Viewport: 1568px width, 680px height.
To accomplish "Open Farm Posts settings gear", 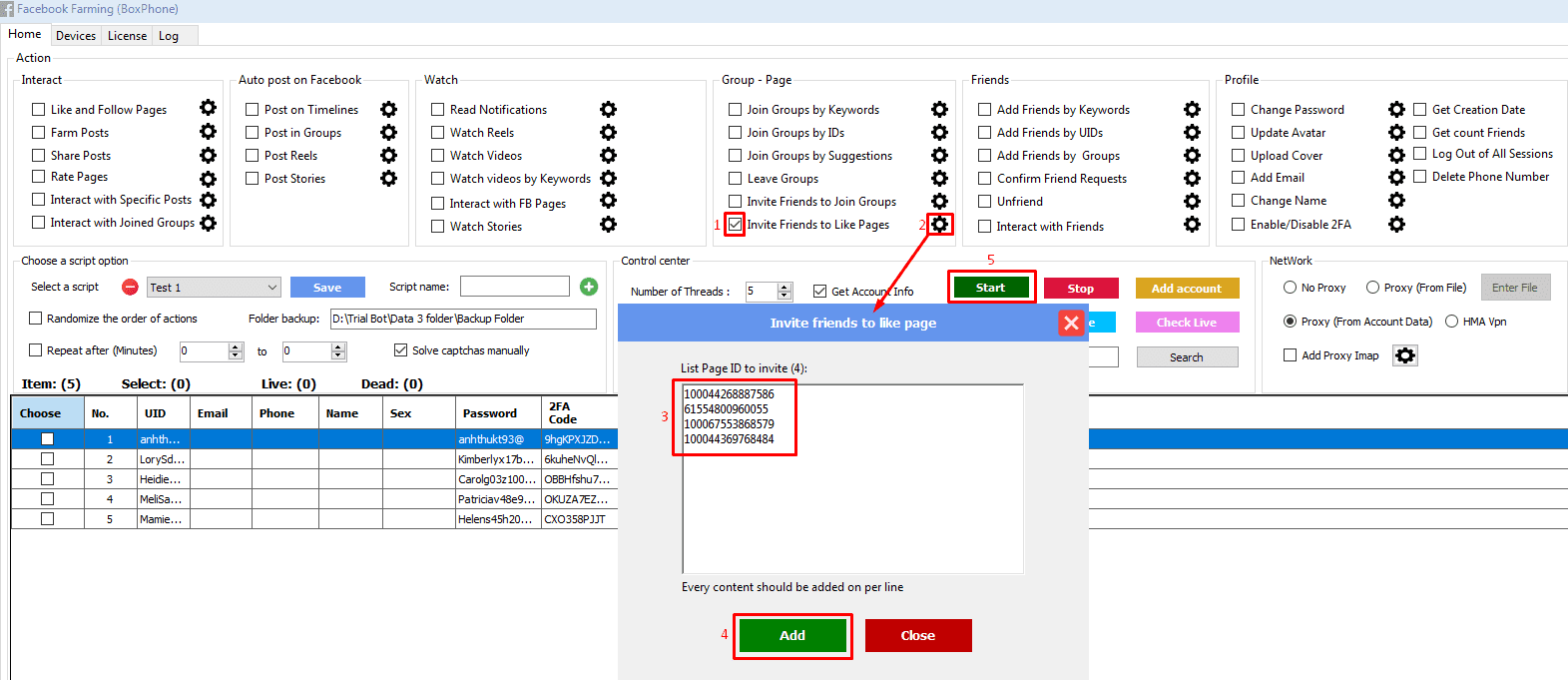I will (208, 131).
